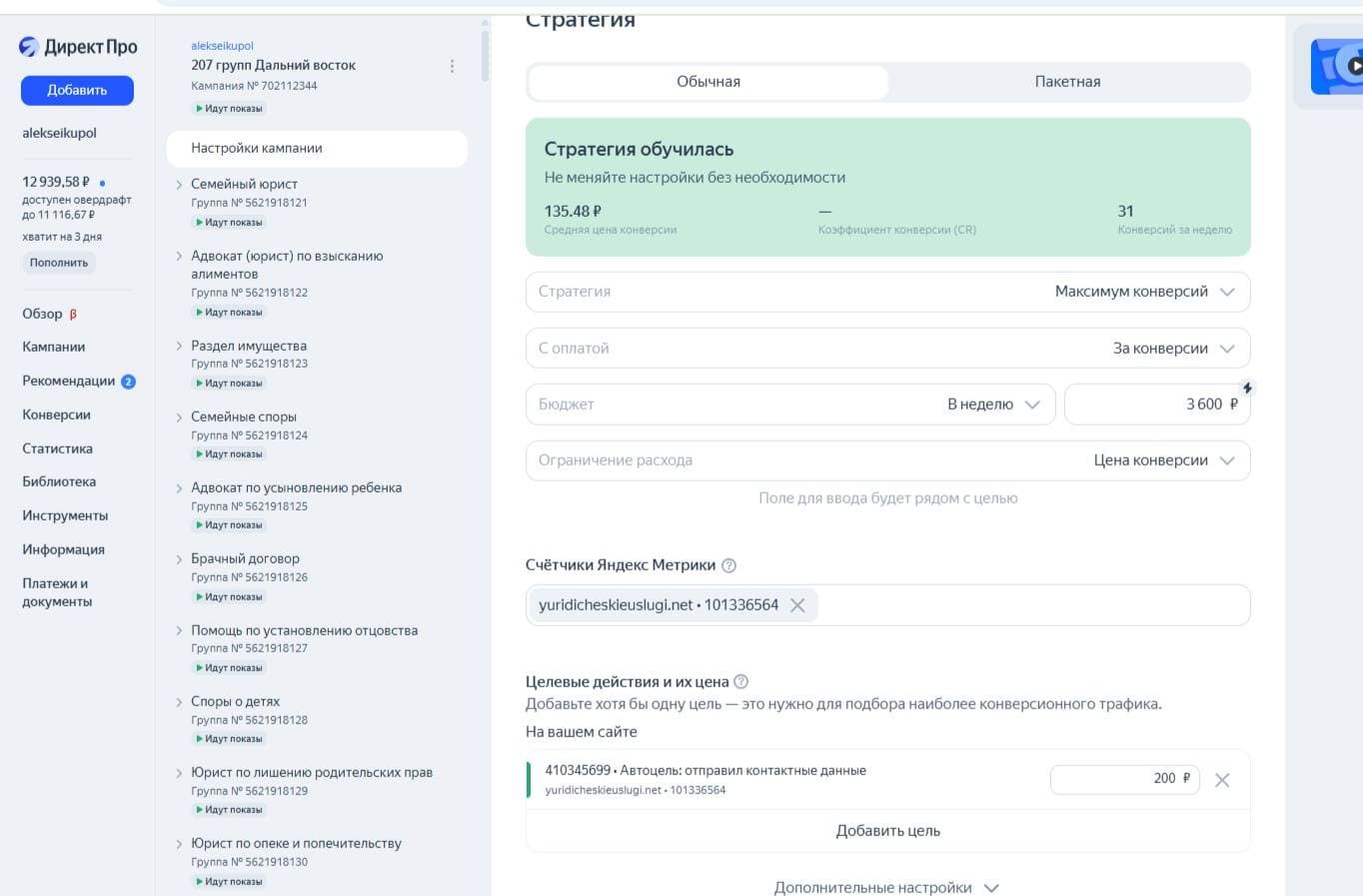1363x896 pixels.
Task: Open Обзор in the sidebar
Action: [x=42, y=314]
